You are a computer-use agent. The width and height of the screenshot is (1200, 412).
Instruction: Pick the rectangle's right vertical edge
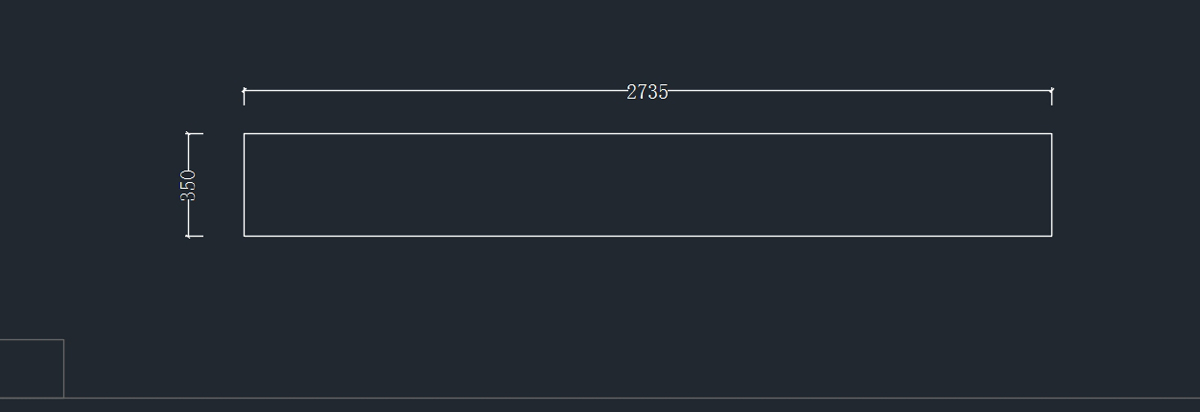(1052, 185)
